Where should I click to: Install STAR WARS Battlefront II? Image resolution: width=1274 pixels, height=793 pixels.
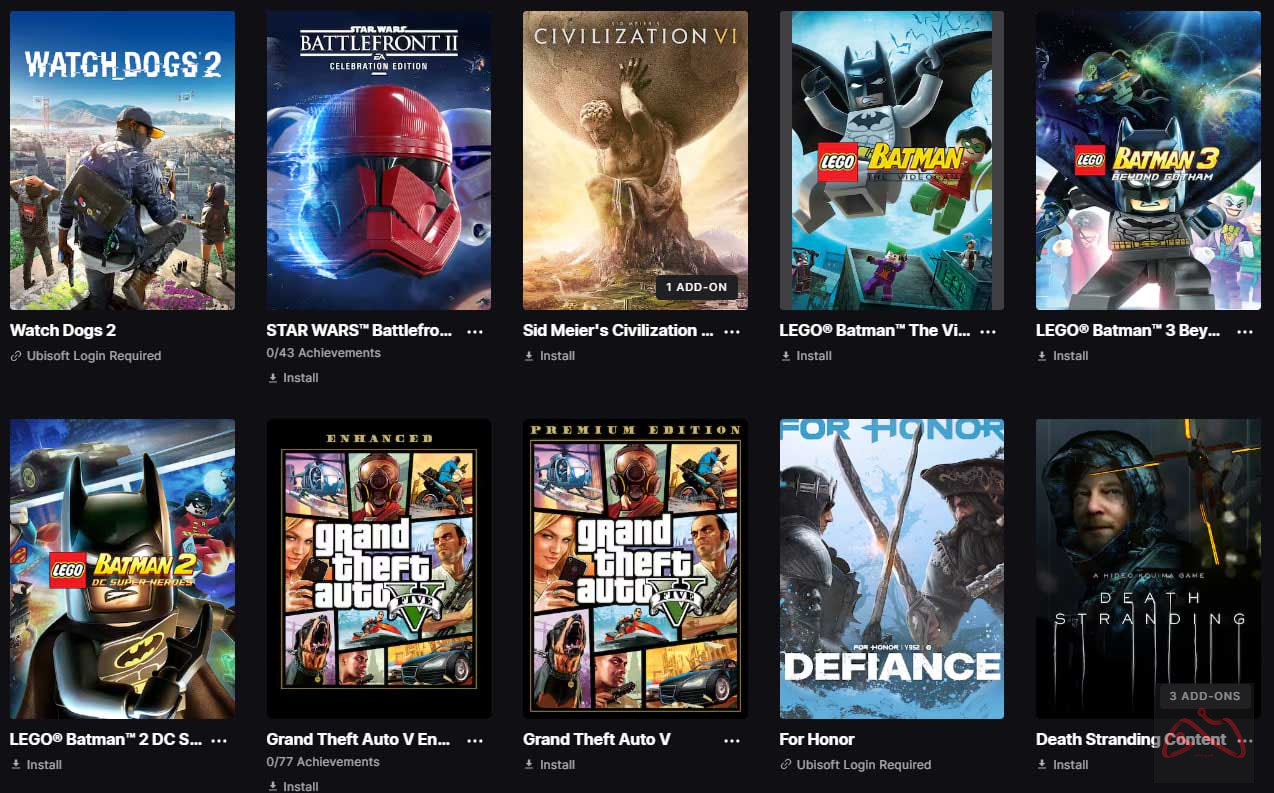point(293,378)
